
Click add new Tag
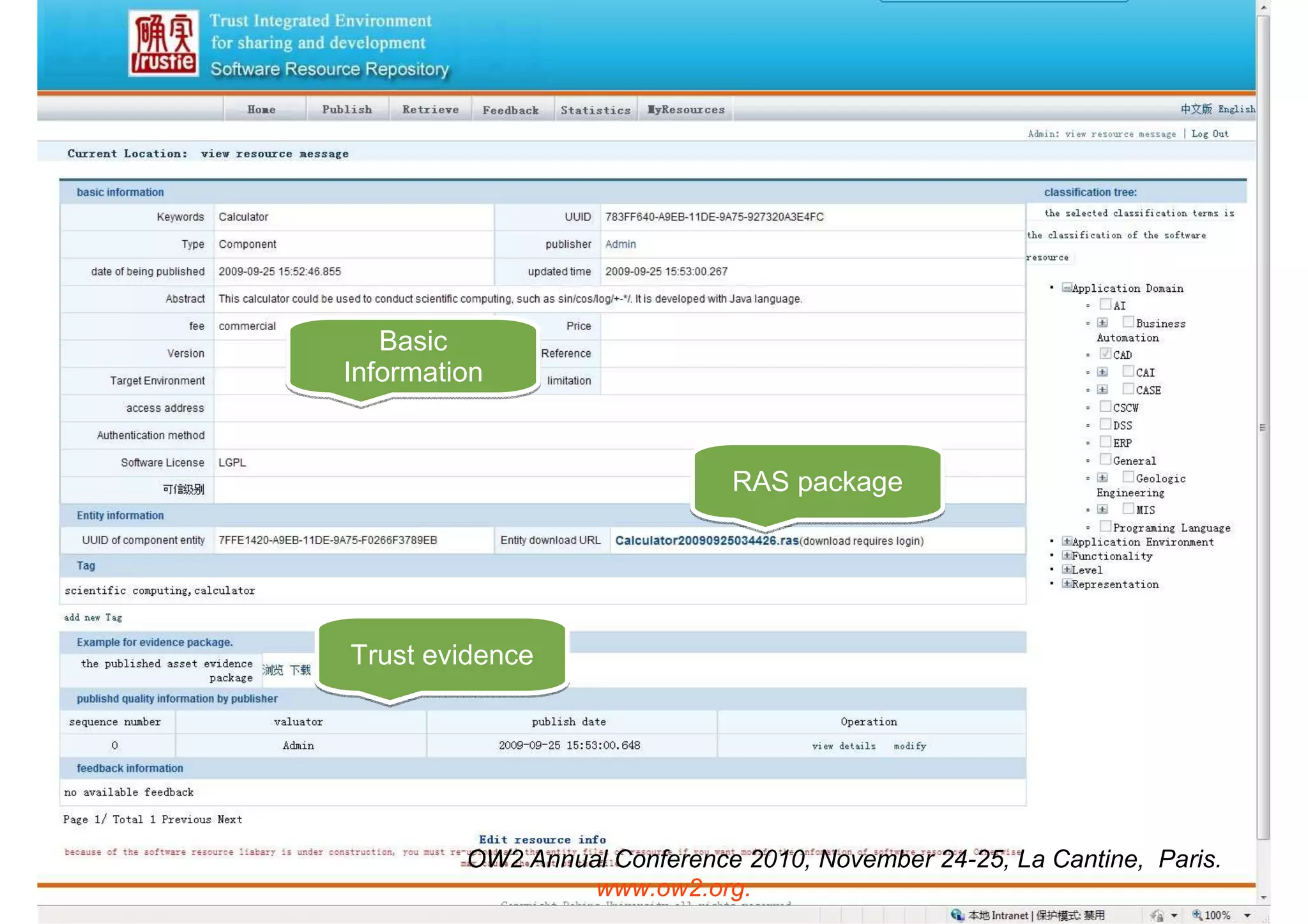93,617
